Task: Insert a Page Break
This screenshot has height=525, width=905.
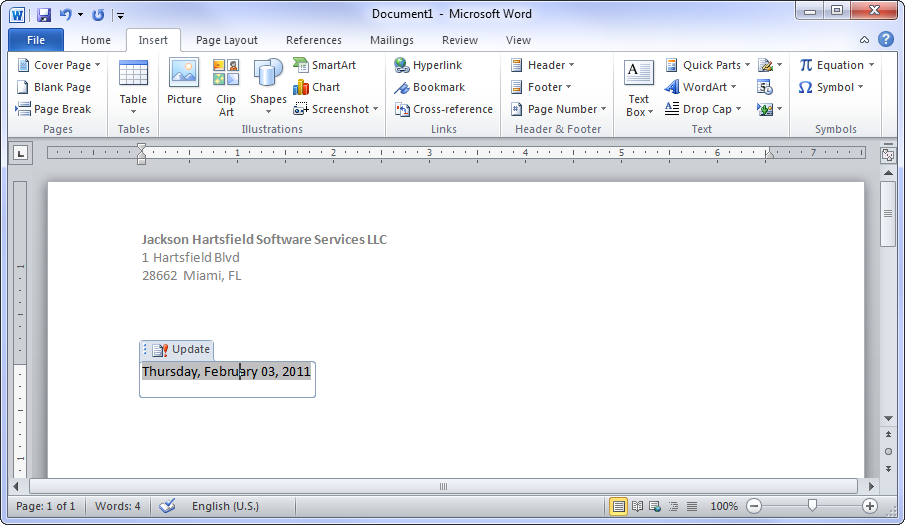Action: pos(53,109)
